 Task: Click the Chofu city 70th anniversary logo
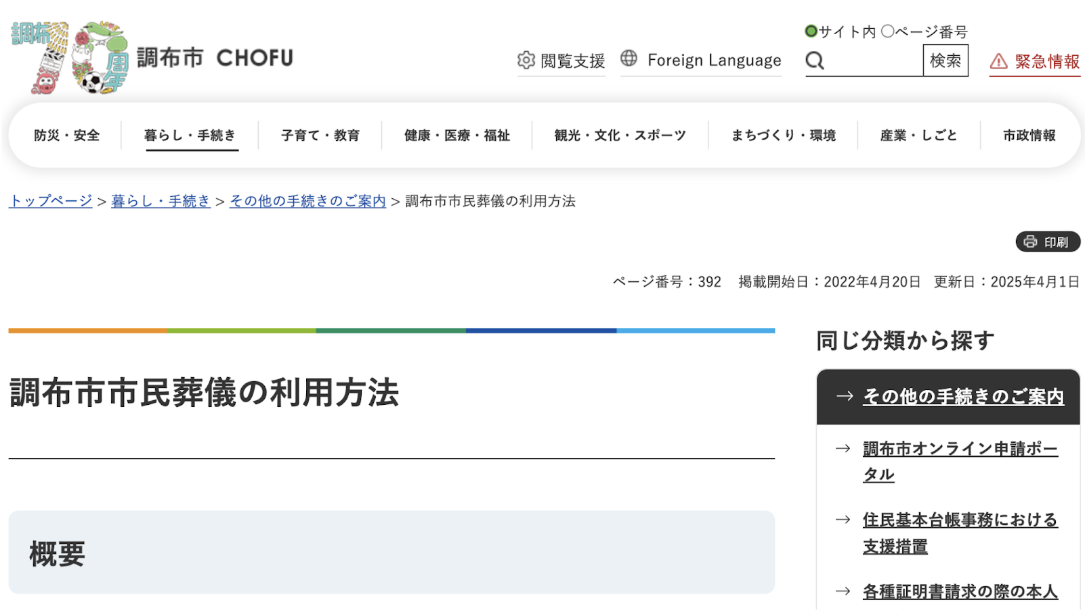[x=70, y=57]
